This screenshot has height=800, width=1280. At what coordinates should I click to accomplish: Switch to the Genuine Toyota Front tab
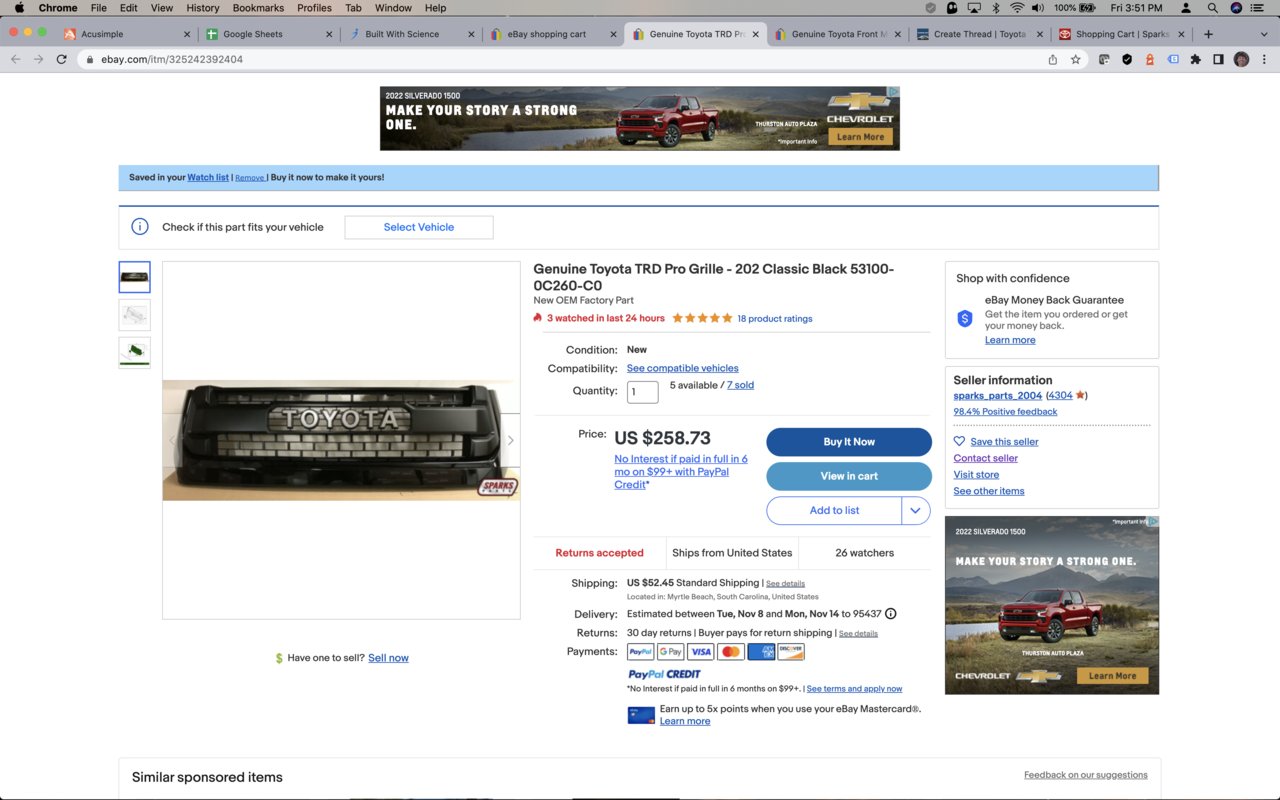pos(838,34)
